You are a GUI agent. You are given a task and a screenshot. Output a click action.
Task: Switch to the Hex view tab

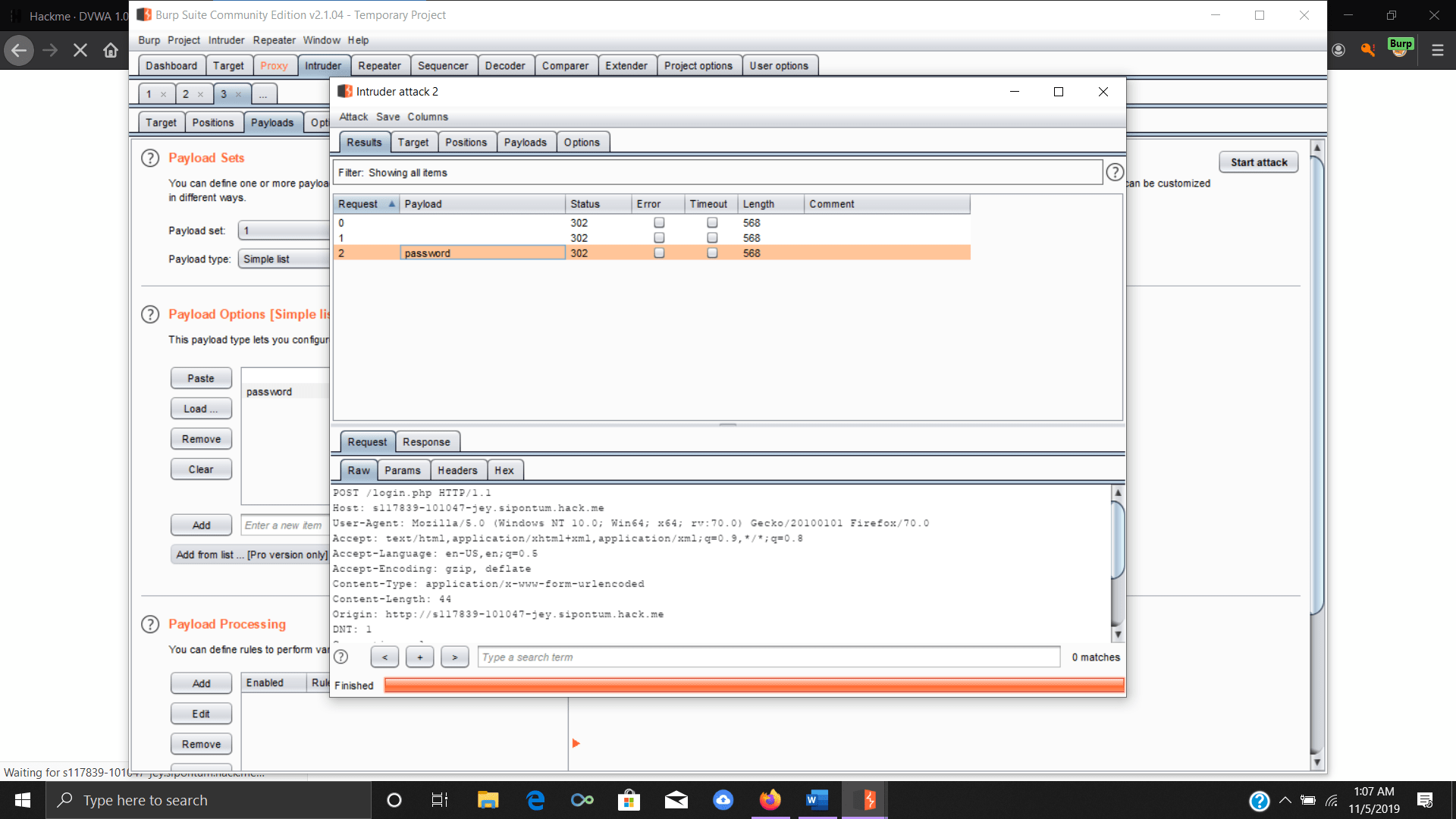504,471
